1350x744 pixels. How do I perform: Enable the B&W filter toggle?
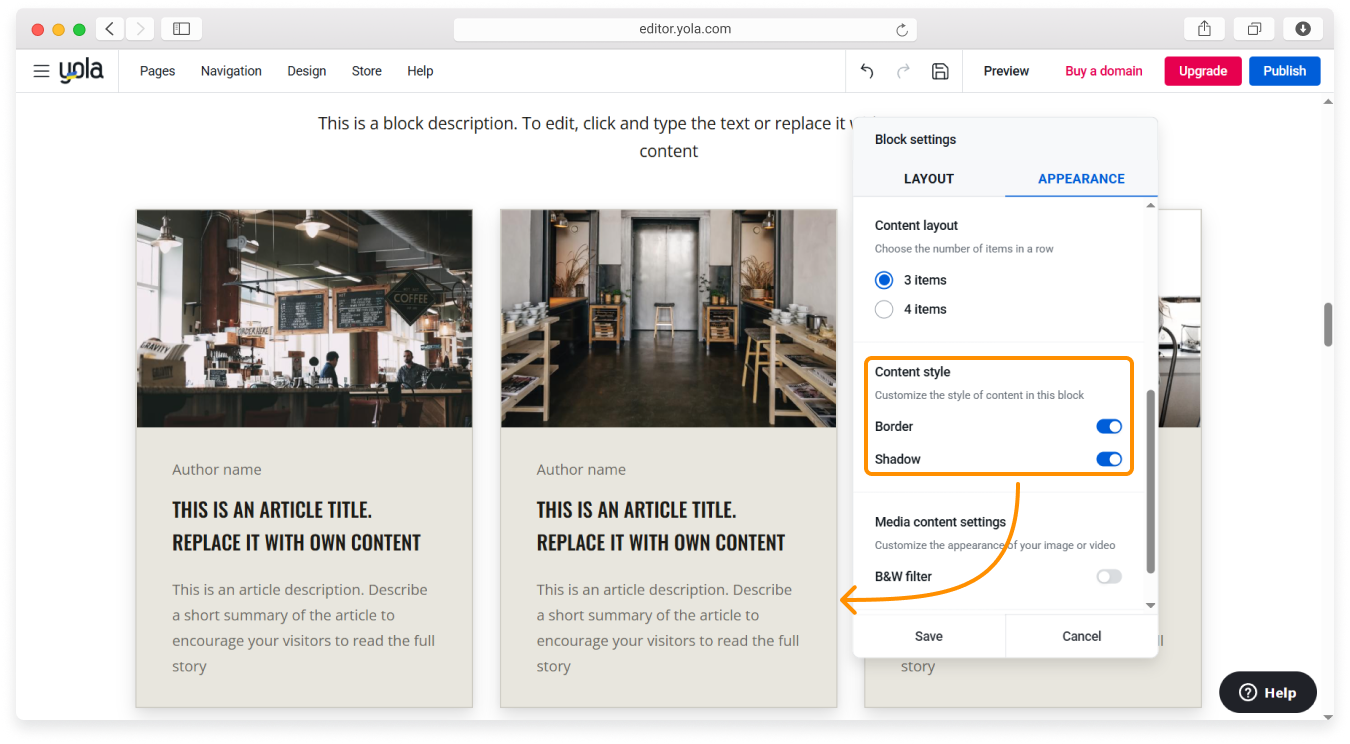click(1108, 577)
